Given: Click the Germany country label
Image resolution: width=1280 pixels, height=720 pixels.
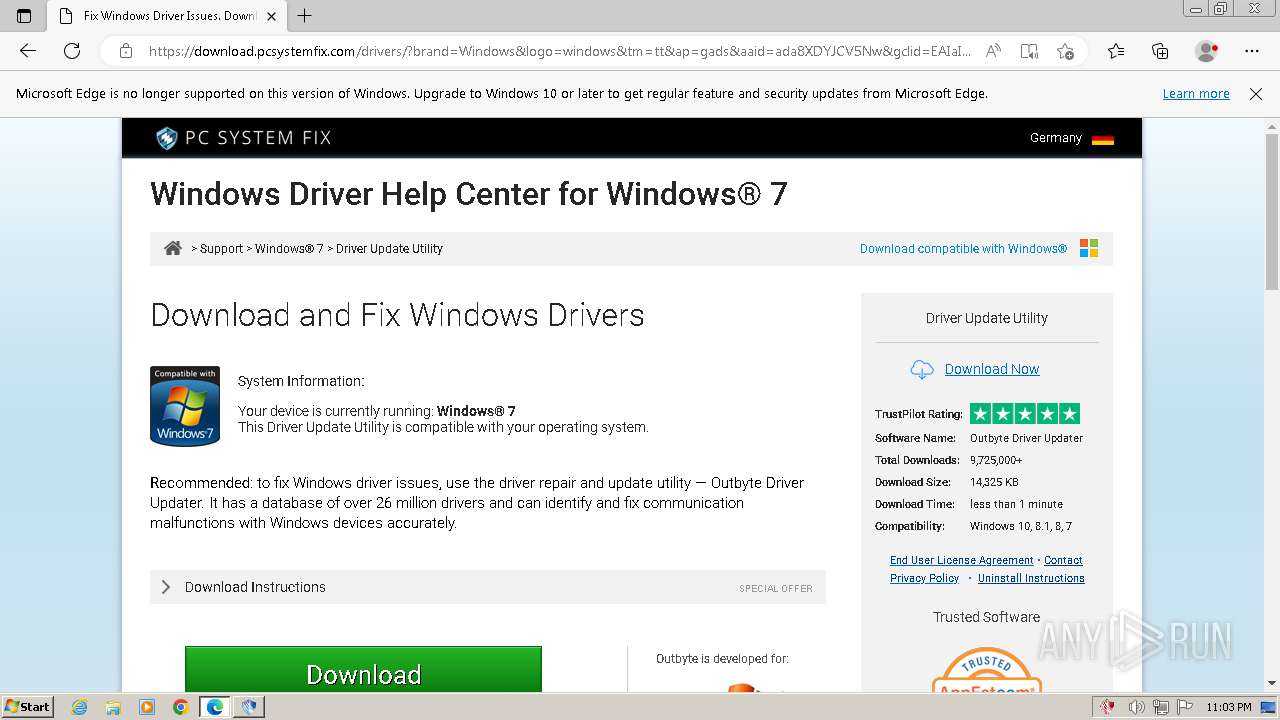Looking at the screenshot, I should click(1056, 138).
